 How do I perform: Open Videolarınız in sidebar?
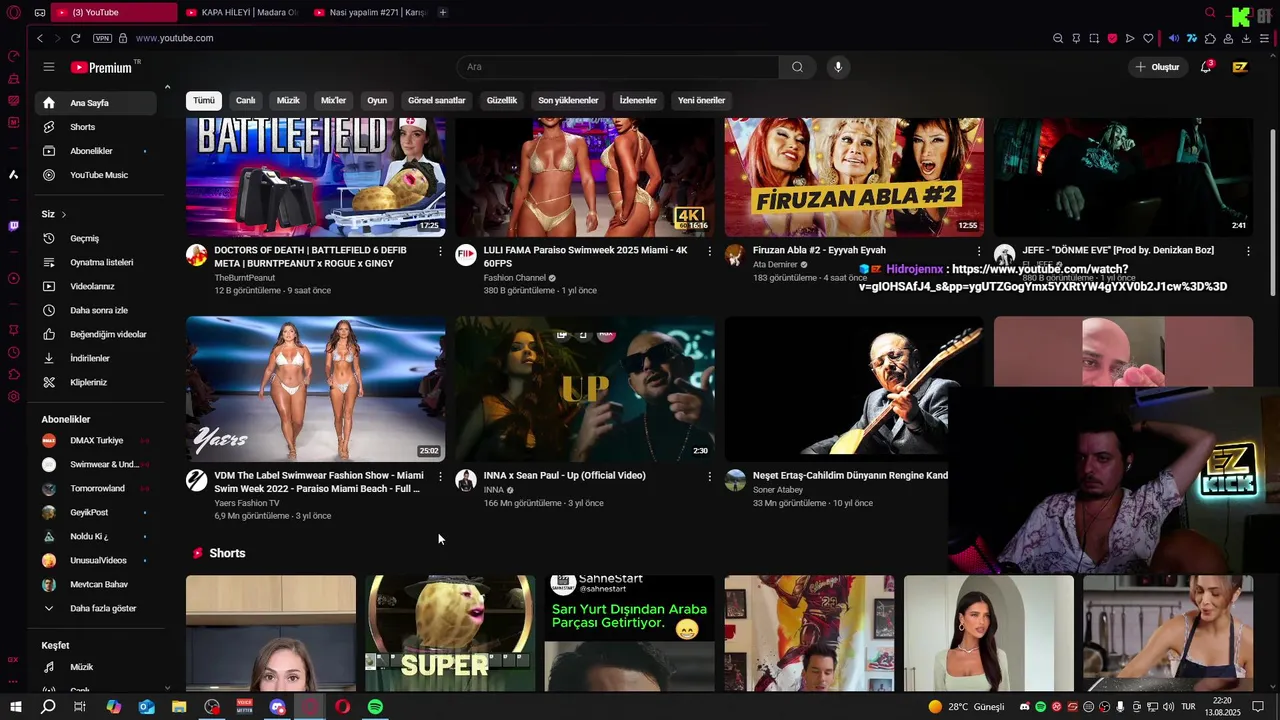96,286
